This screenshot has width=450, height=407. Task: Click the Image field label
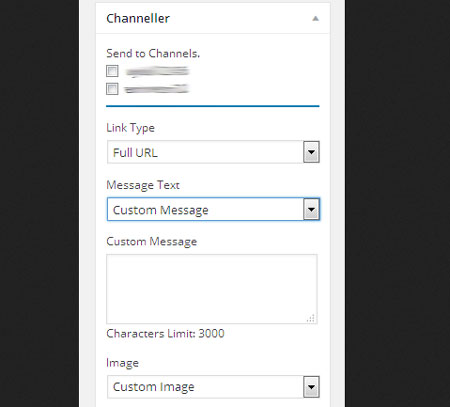pyautogui.click(x=122, y=363)
